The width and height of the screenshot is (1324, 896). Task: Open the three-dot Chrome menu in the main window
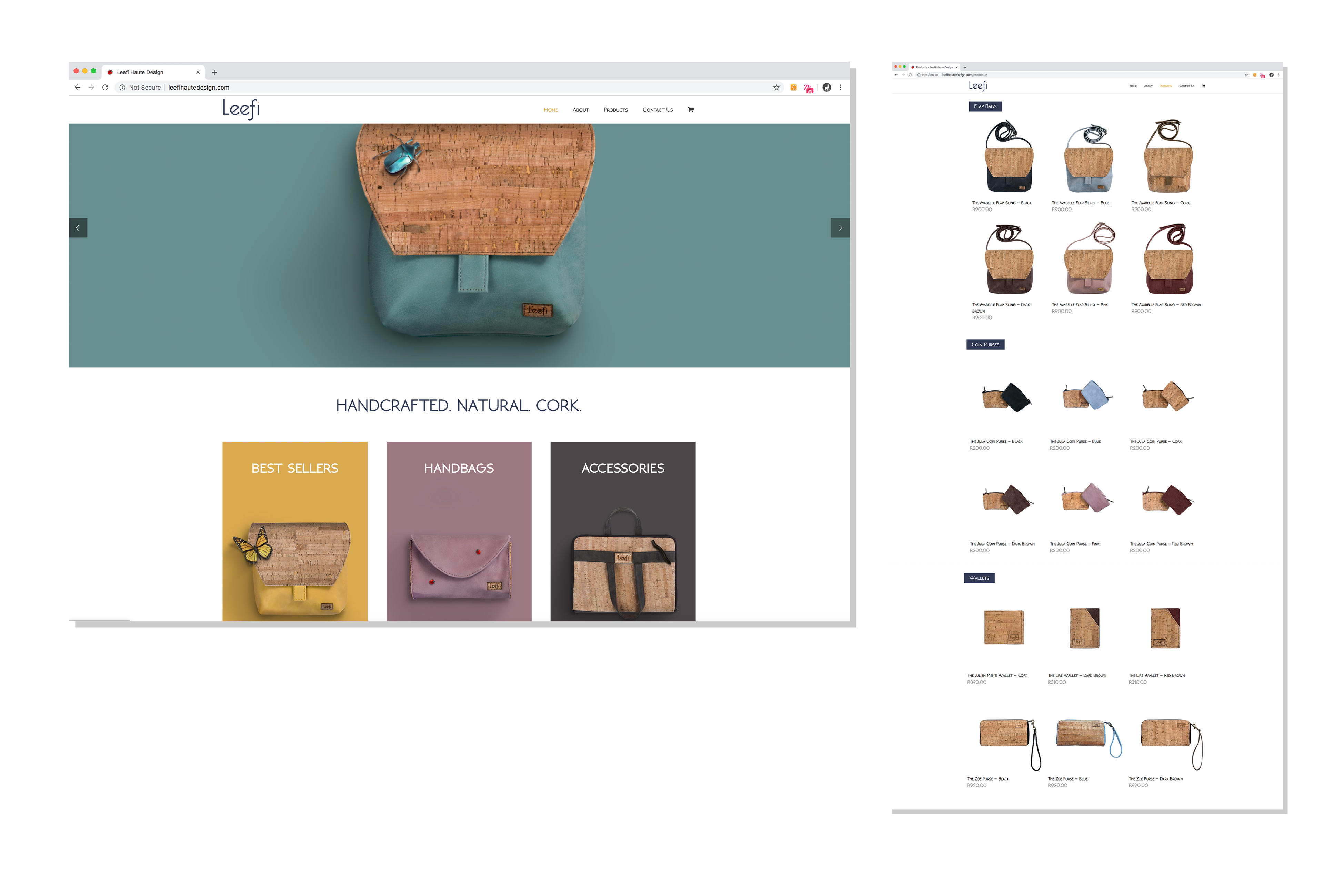click(x=840, y=88)
